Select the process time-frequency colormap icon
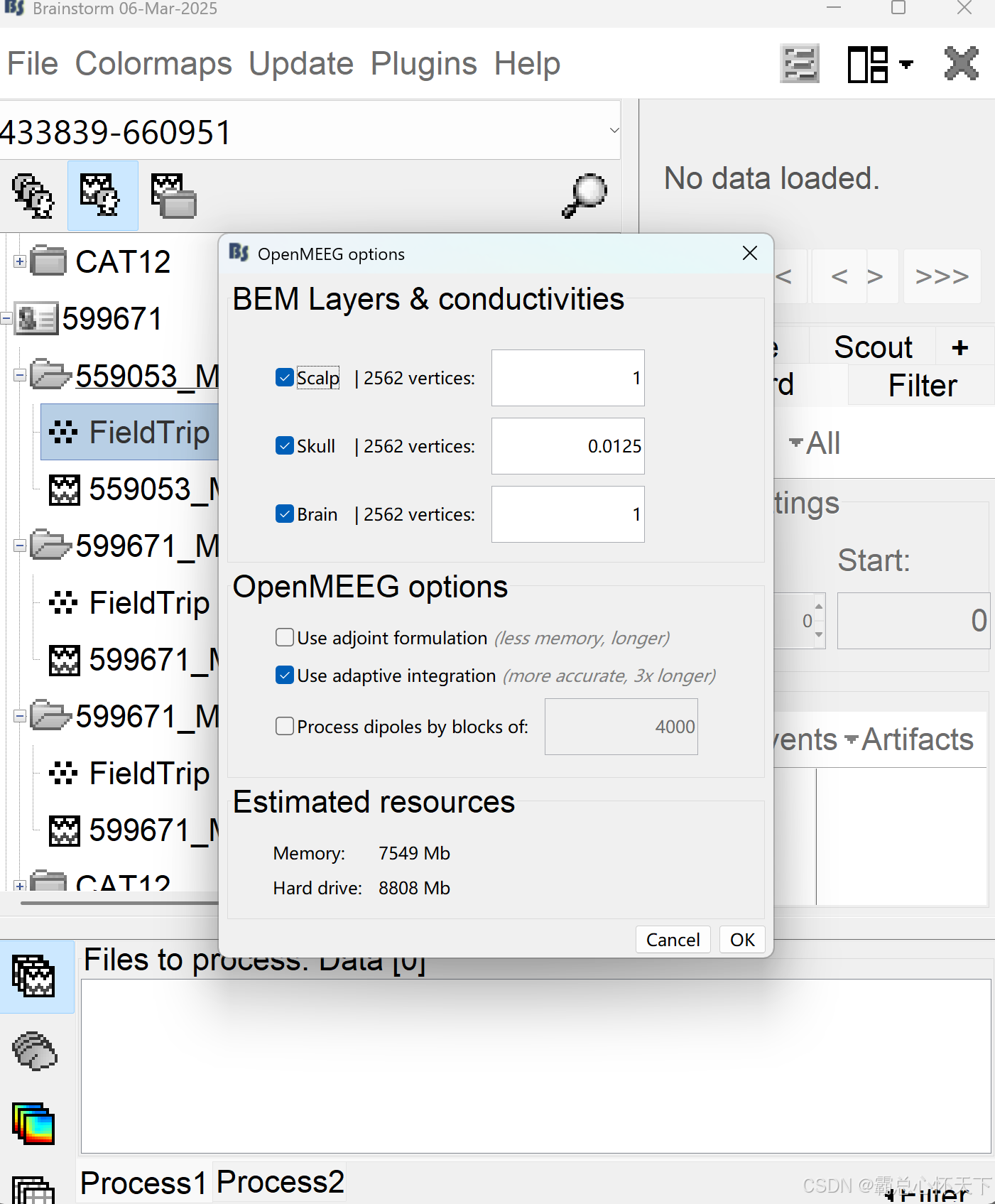 (33, 1124)
